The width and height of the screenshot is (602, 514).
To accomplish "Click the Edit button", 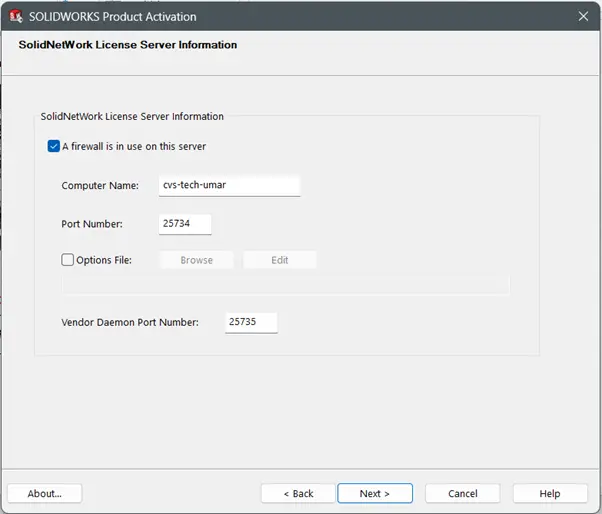I will [x=280, y=260].
